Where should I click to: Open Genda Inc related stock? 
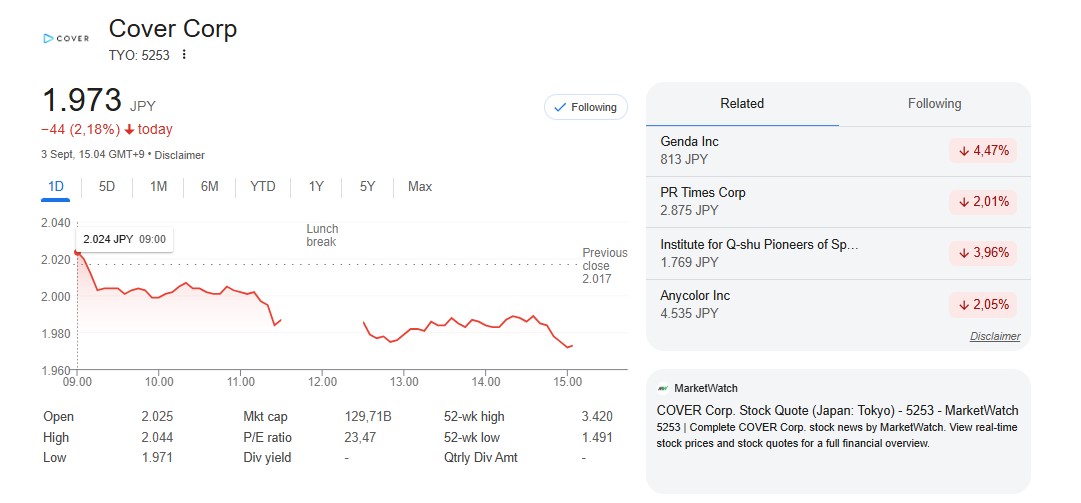click(690, 142)
